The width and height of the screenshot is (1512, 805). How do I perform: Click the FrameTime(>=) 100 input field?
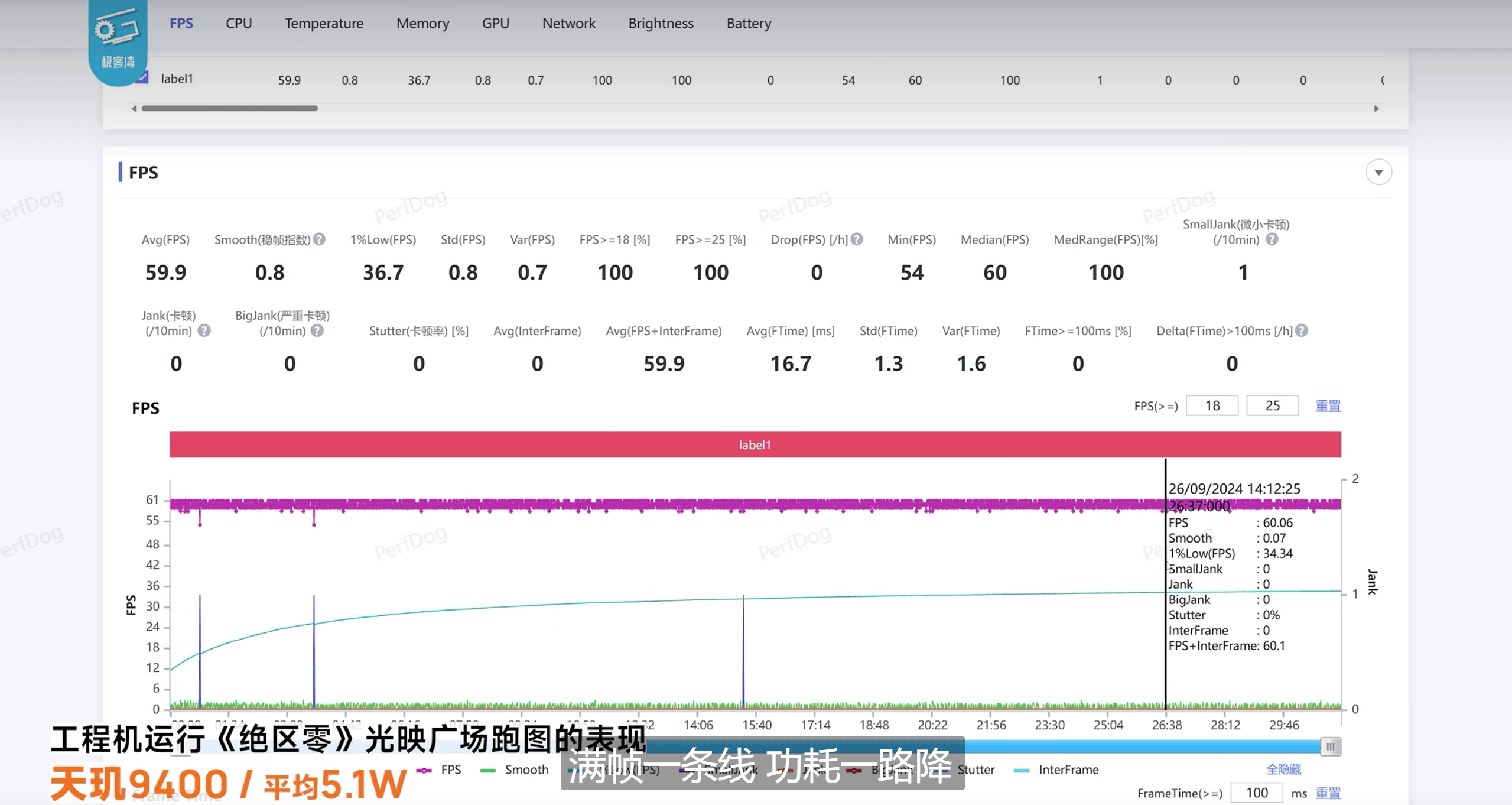point(1256,793)
